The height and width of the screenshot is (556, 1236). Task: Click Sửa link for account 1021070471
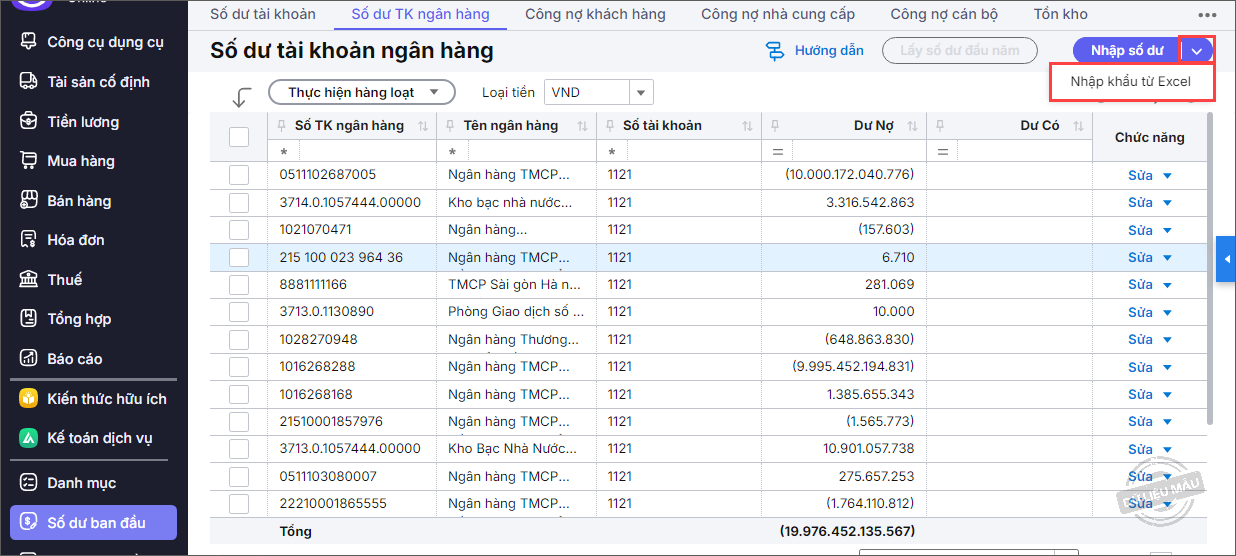pyautogui.click(x=1140, y=230)
